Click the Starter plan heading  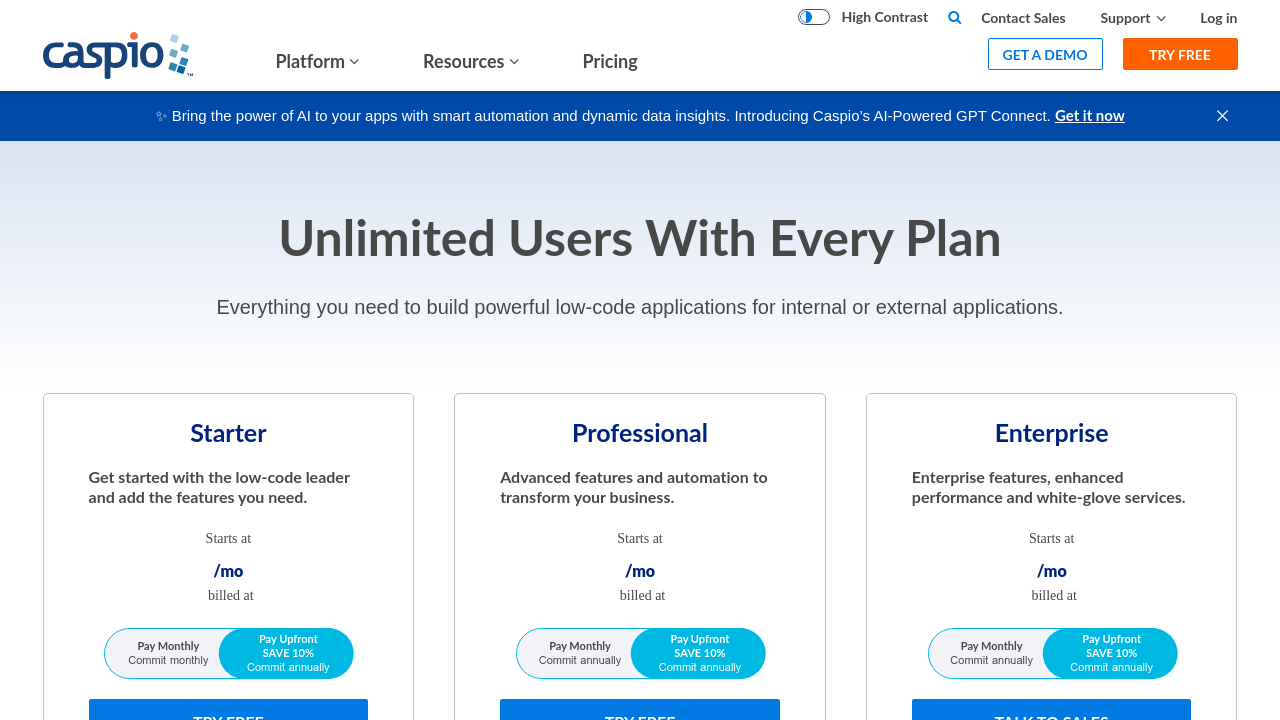click(x=228, y=433)
